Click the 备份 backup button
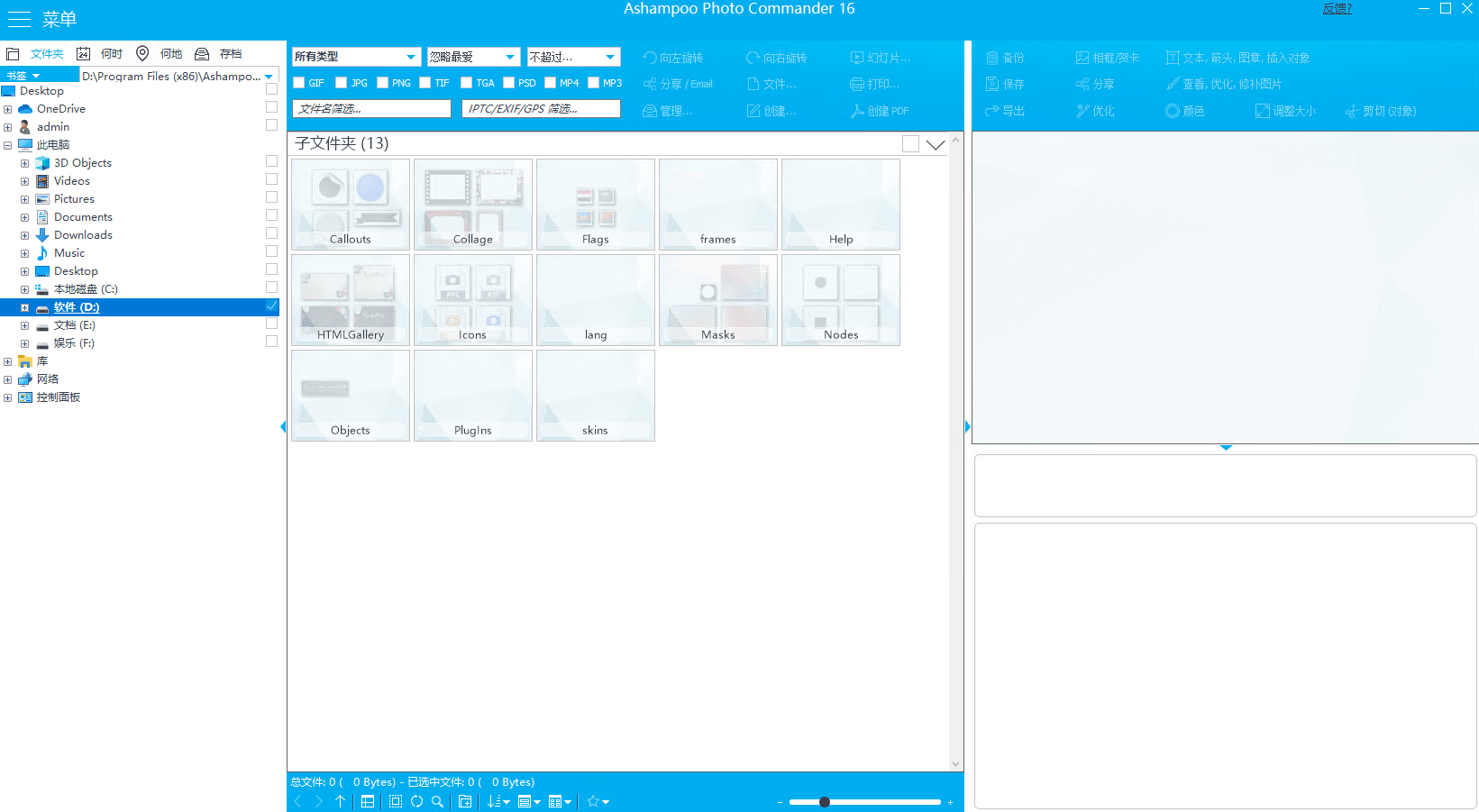 coord(1005,58)
